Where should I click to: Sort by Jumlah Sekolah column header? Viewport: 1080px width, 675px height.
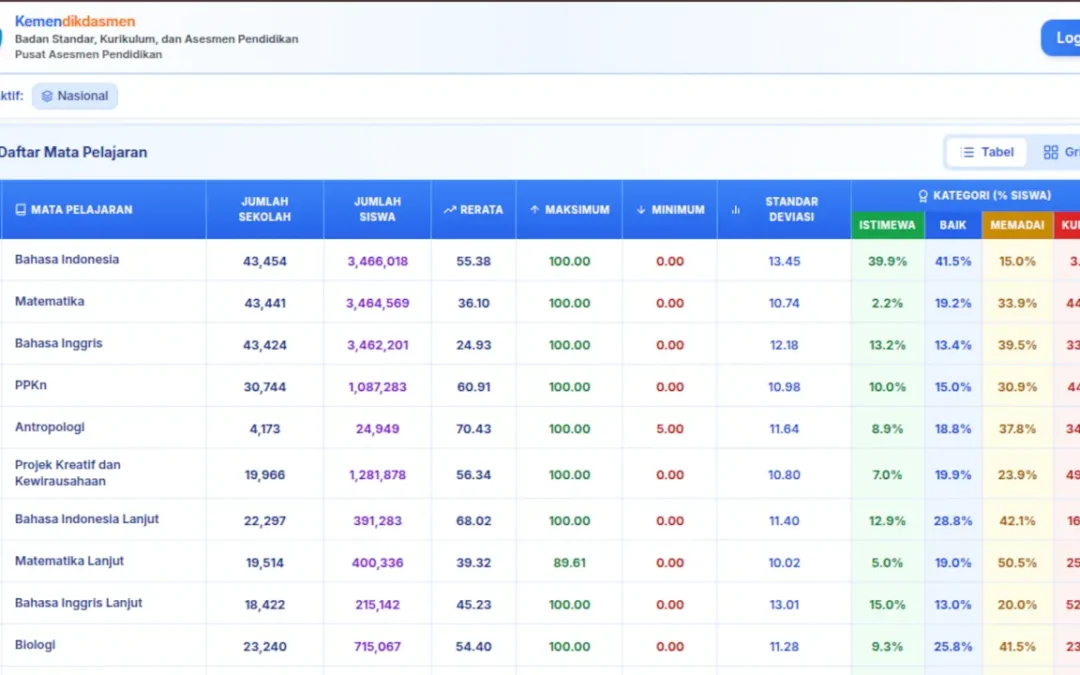tap(264, 209)
